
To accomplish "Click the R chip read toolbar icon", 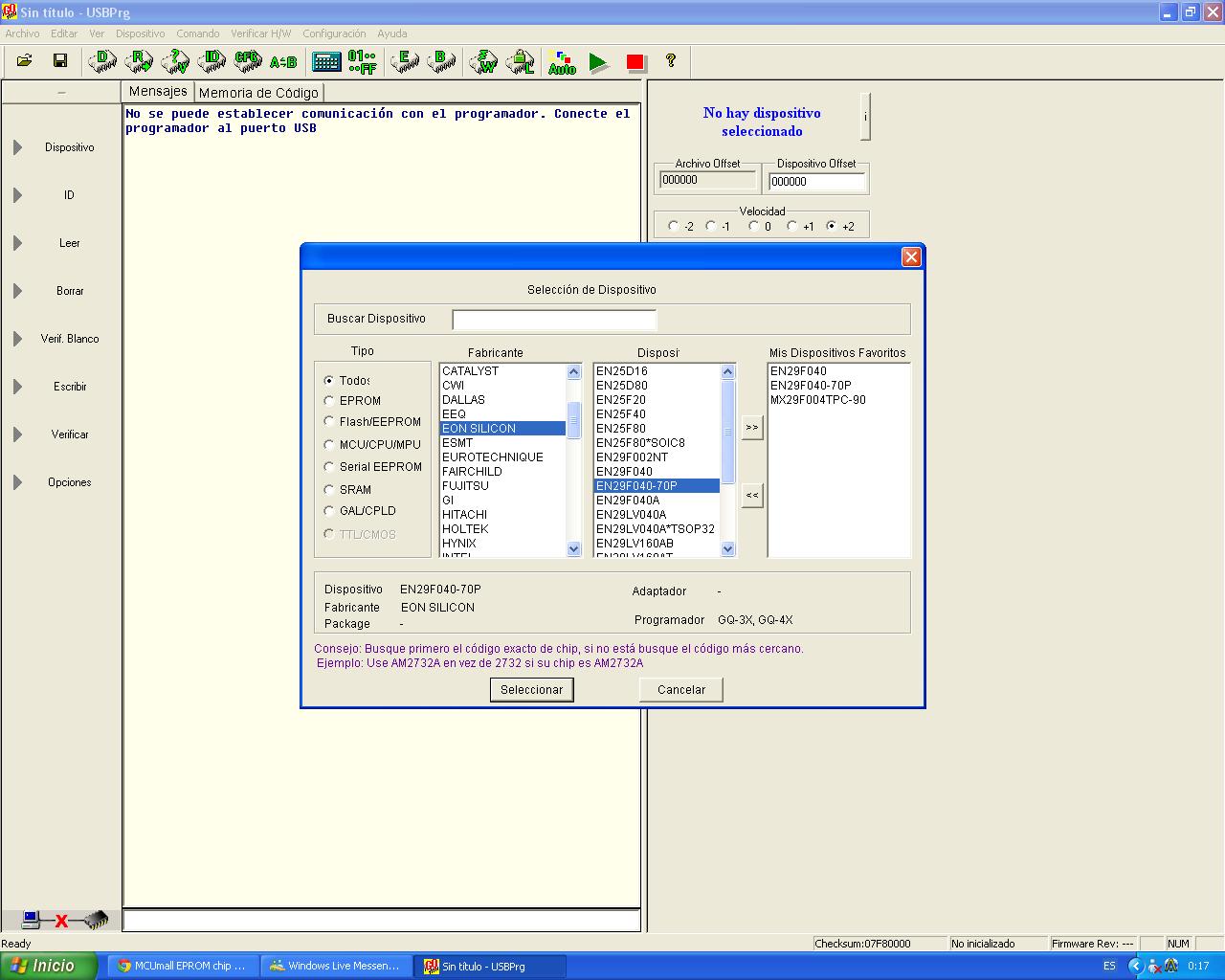I will tap(139, 61).
